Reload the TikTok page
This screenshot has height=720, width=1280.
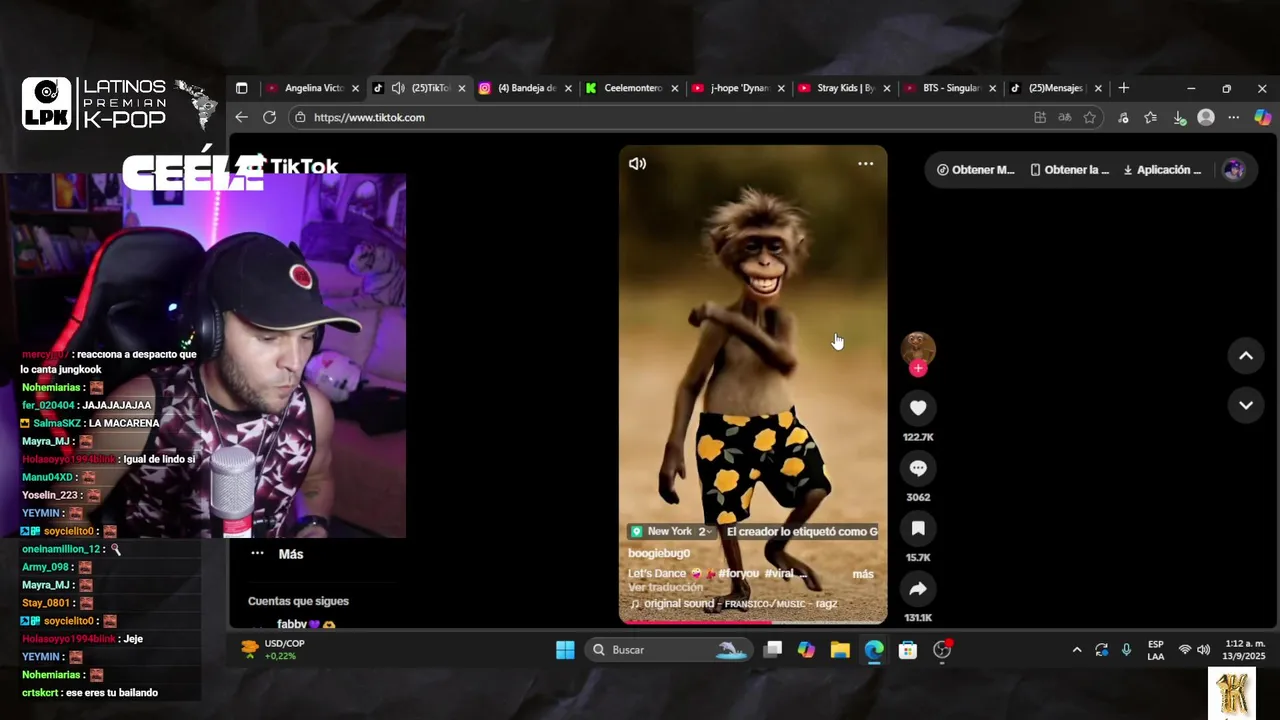(x=269, y=117)
